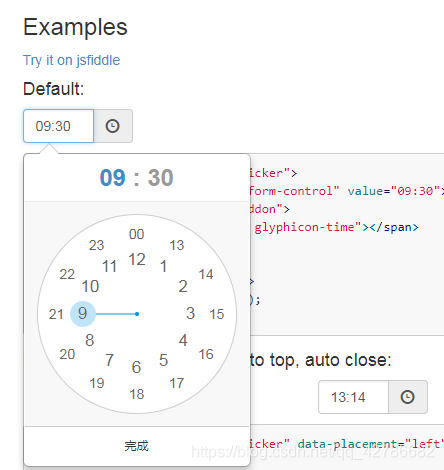The height and width of the screenshot is (470, 444).
Task: Click the 完成 done button
Action: coord(137,446)
